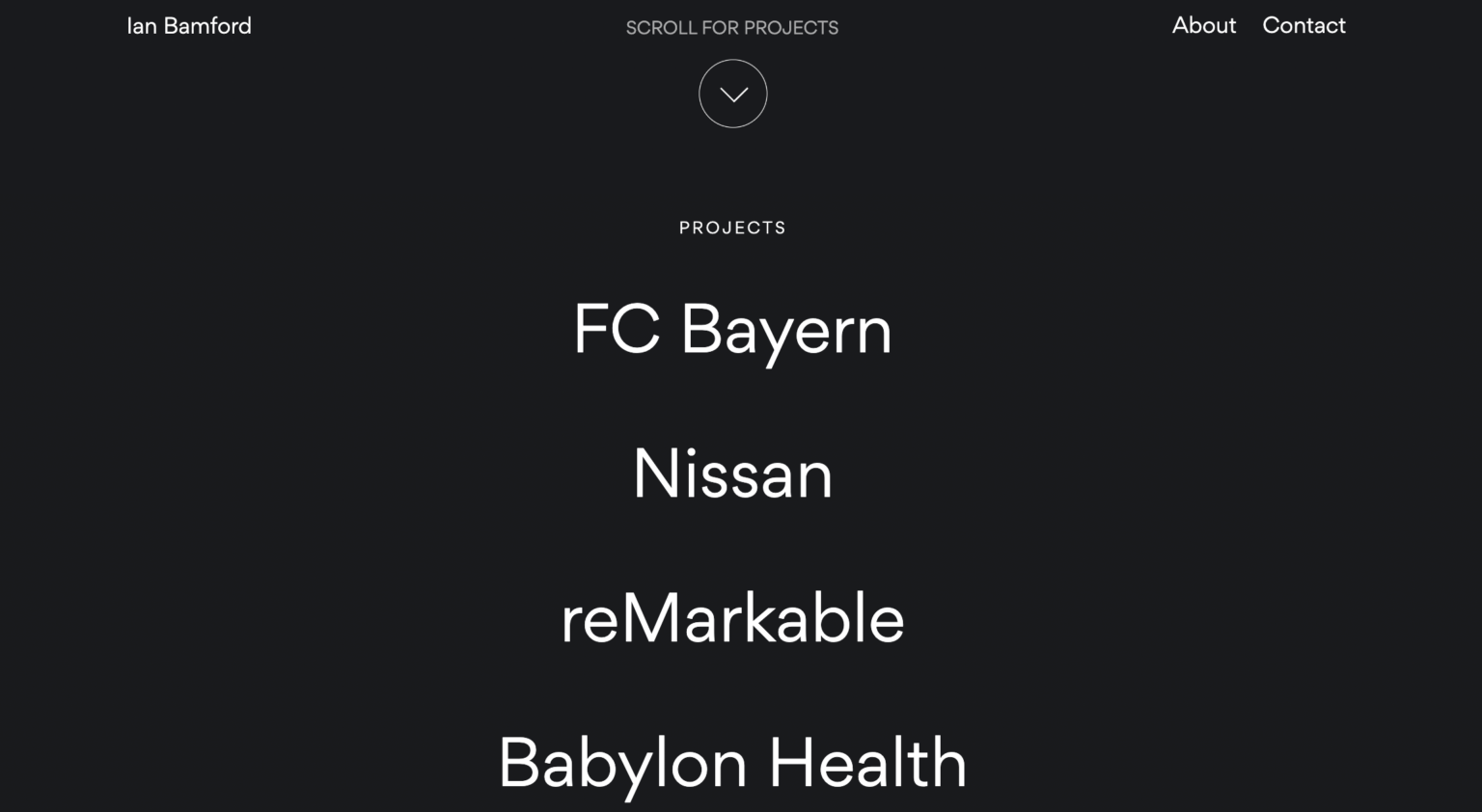View the Babylon Health case study

(732, 764)
